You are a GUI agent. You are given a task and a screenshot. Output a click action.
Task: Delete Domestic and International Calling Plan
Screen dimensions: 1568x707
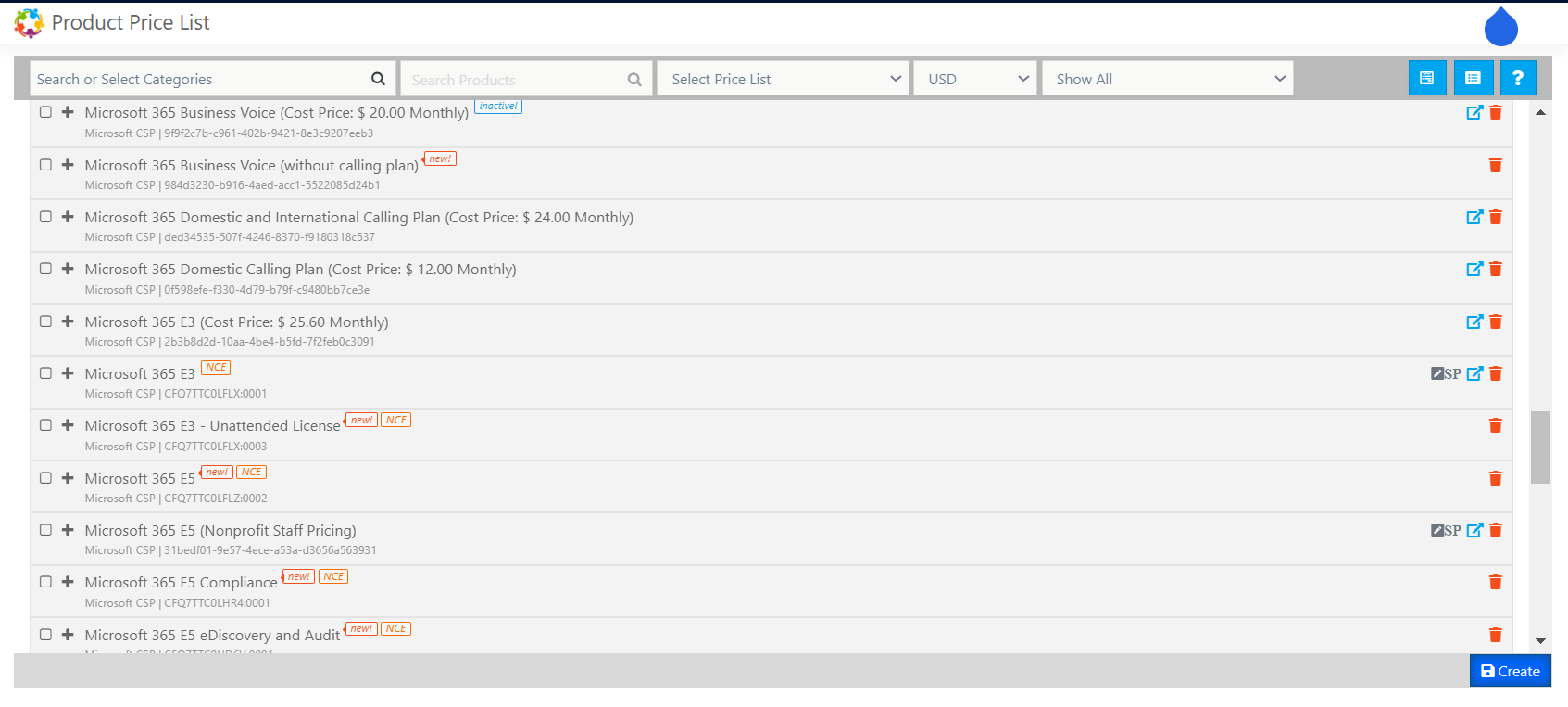1496,217
